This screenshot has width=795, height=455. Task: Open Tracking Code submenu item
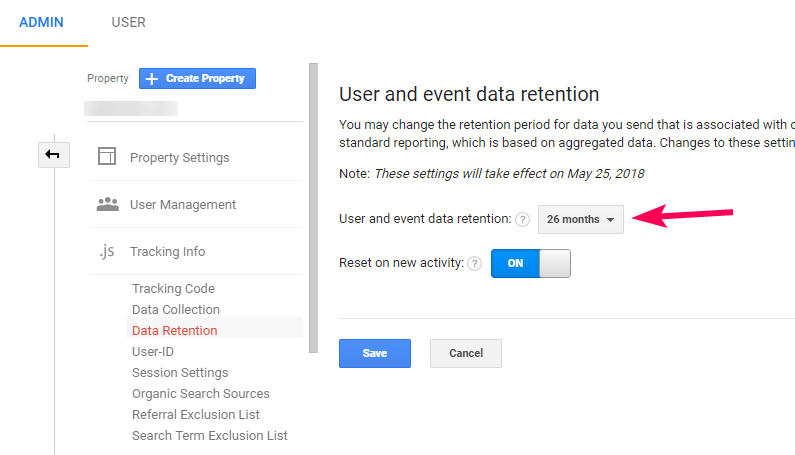click(x=173, y=288)
